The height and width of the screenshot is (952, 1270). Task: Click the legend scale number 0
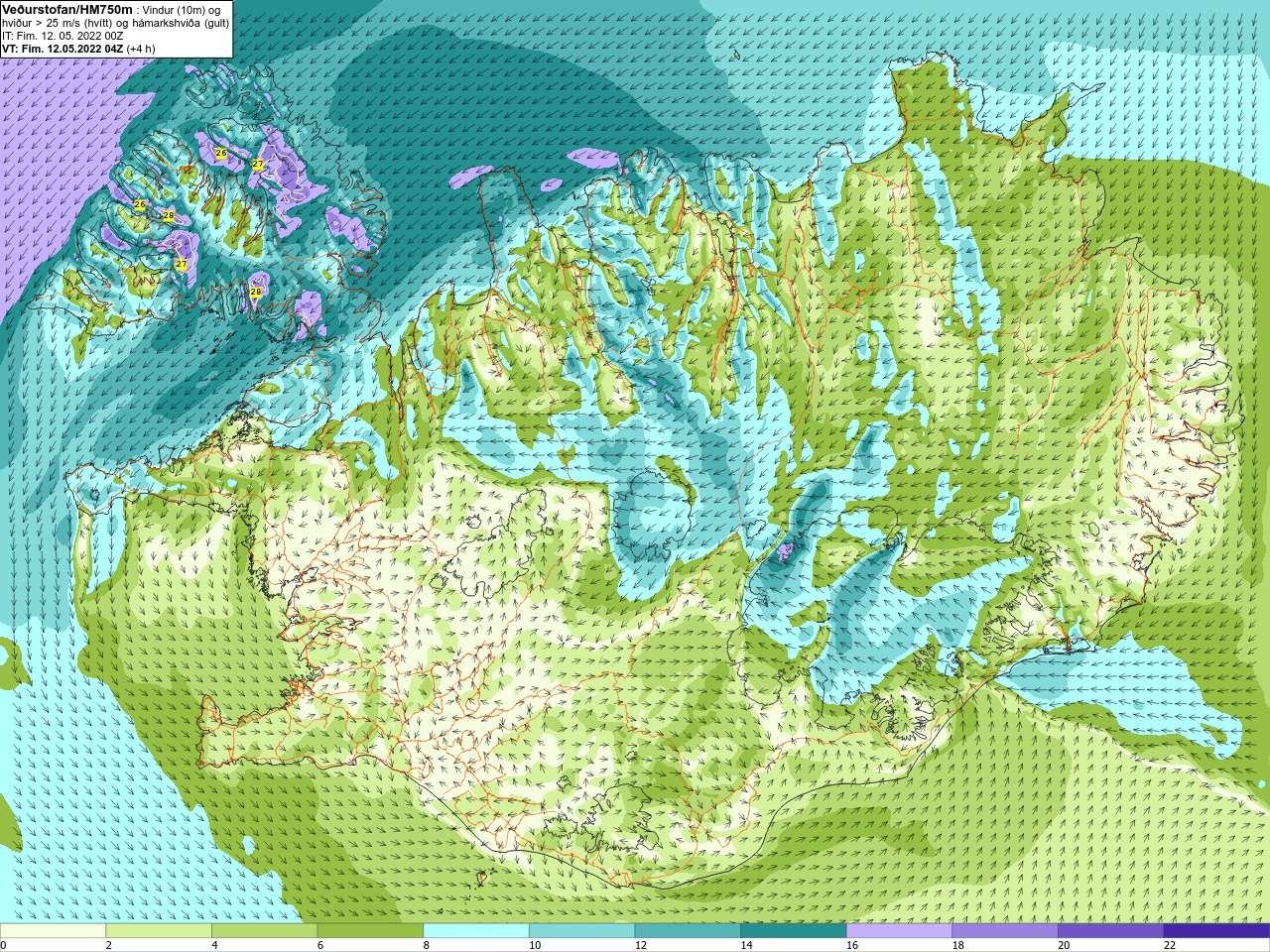(4, 945)
